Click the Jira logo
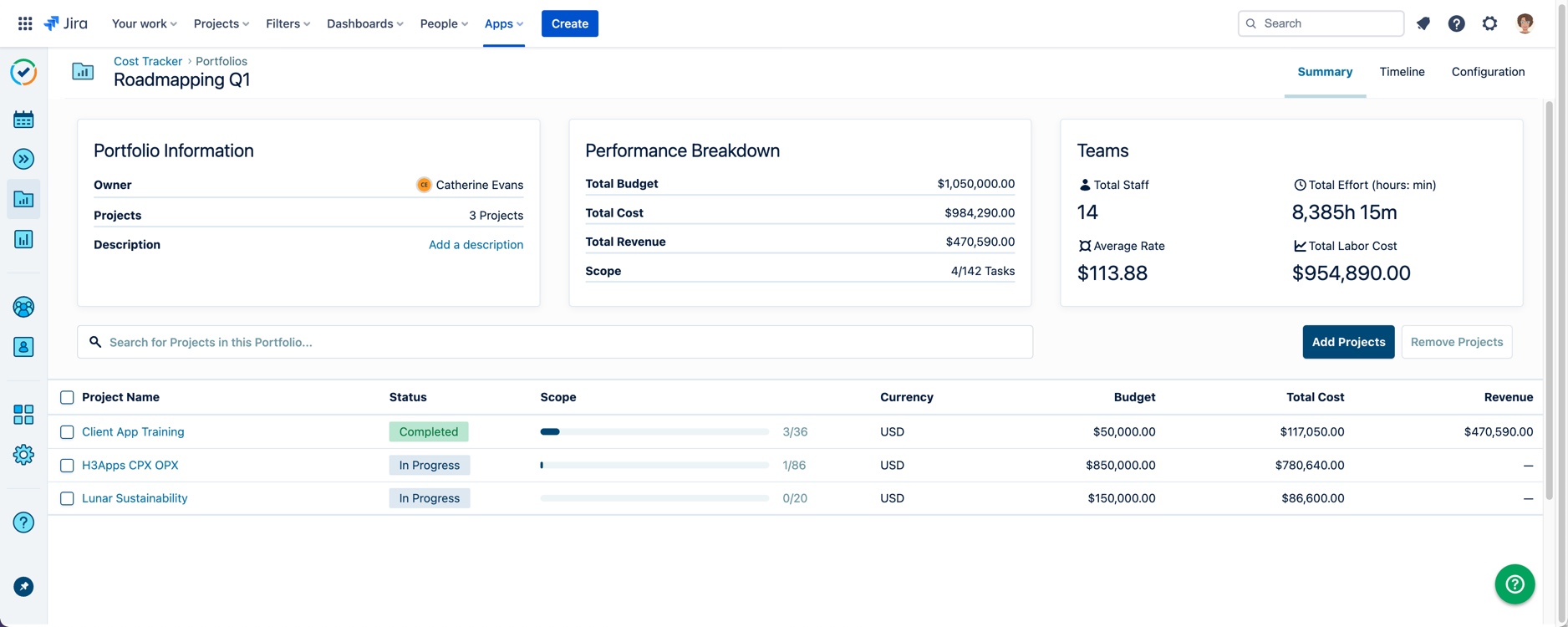The width and height of the screenshot is (1568, 627). [x=65, y=23]
